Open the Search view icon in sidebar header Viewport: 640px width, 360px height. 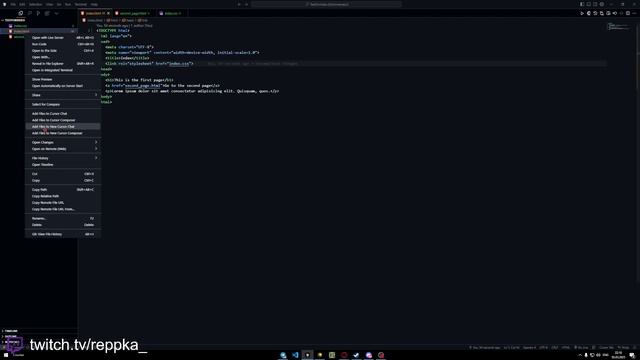pyautogui.click(x=30, y=13)
